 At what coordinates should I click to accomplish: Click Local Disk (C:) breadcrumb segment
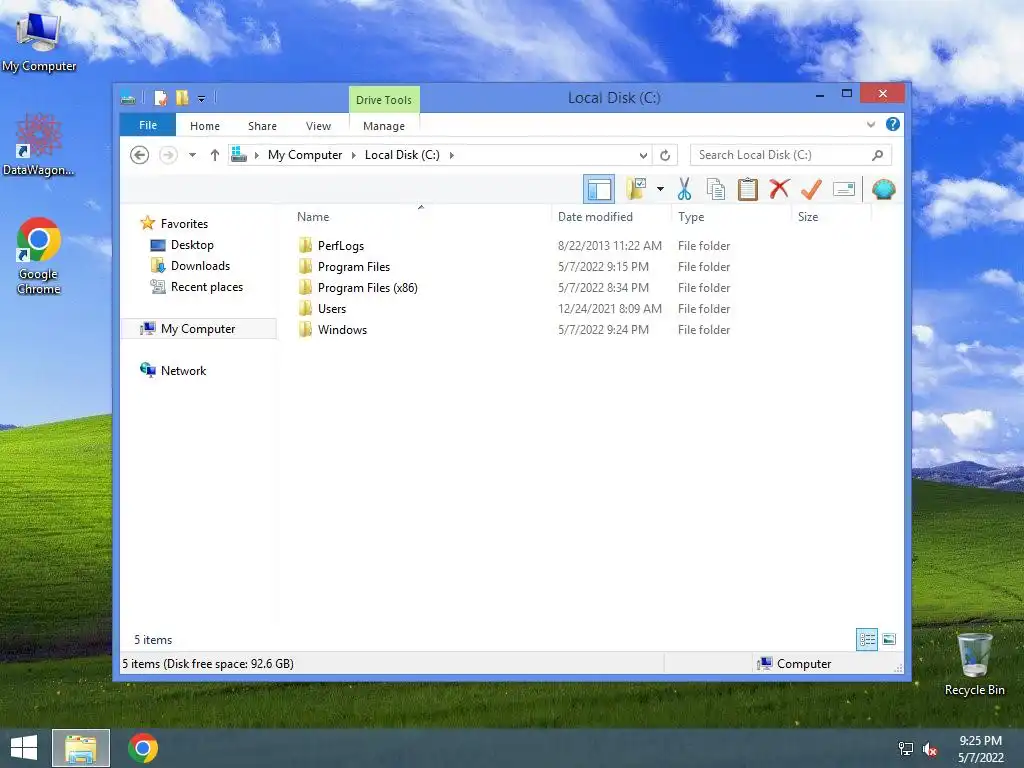coord(402,155)
